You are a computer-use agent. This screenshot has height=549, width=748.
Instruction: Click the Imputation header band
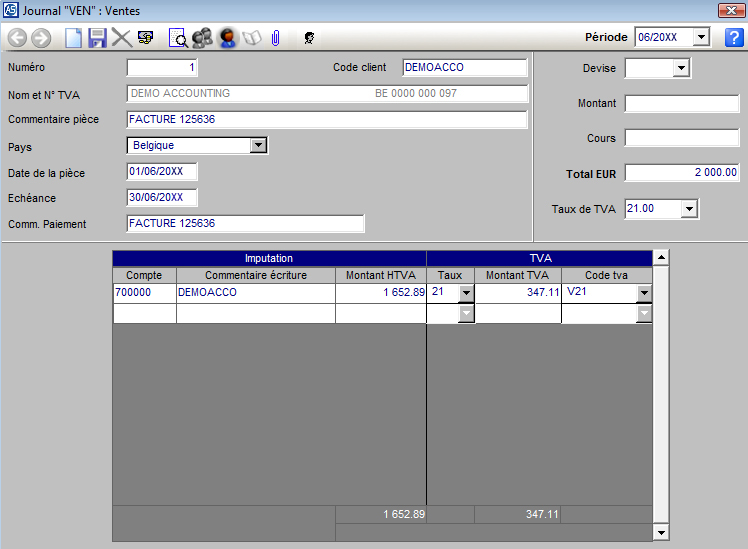tap(269, 259)
